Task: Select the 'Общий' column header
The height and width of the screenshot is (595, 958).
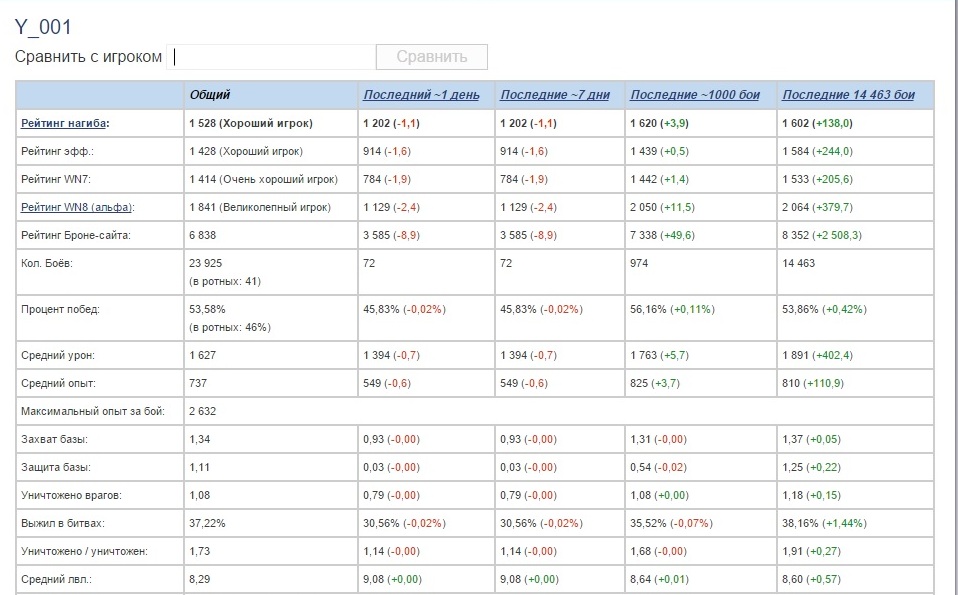Action: click(x=210, y=95)
